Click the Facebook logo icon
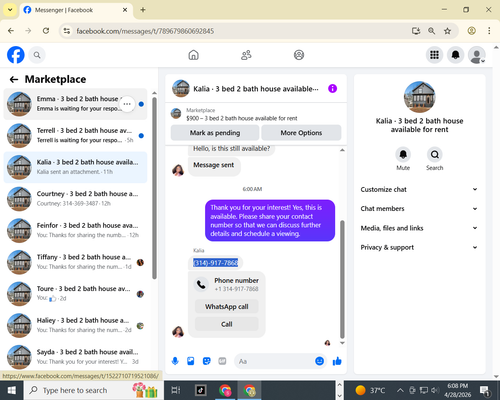500x400 pixels. click(16, 55)
